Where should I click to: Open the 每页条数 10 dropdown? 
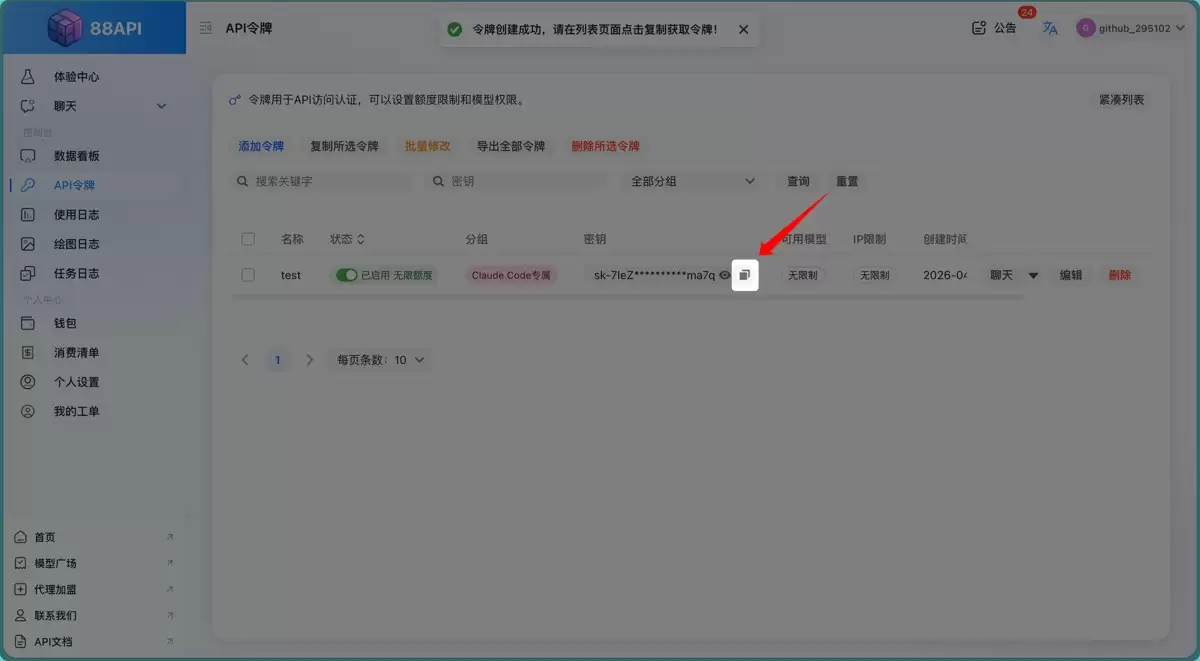(x=380, y=360)
